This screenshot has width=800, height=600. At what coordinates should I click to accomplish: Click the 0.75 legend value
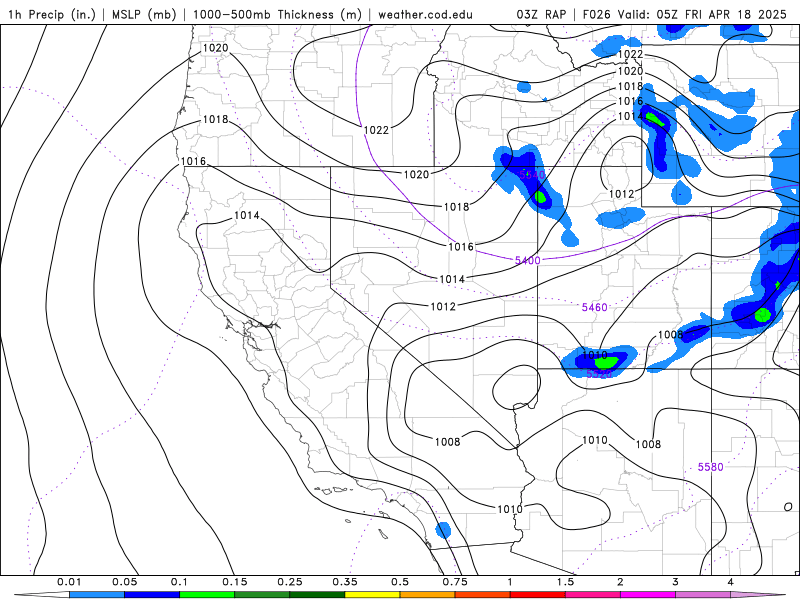point(455,582)
